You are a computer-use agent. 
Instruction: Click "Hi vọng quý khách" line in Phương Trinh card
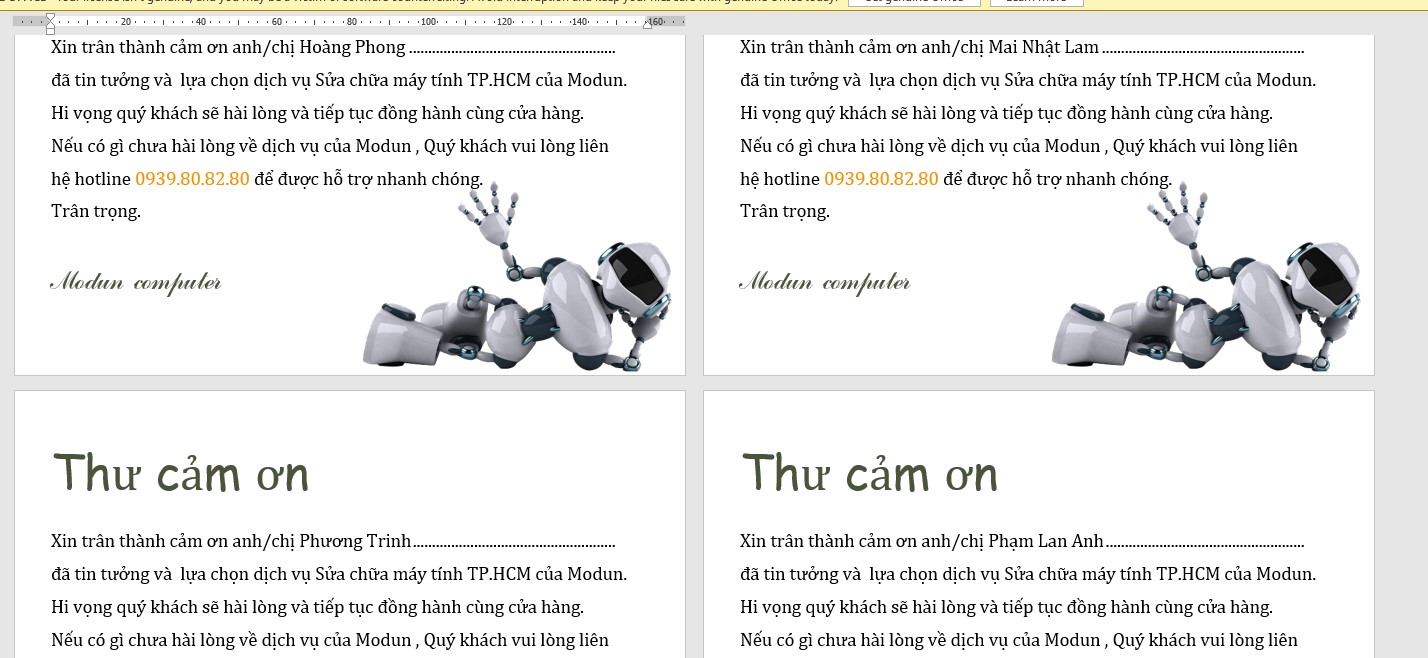coord(317,608)
